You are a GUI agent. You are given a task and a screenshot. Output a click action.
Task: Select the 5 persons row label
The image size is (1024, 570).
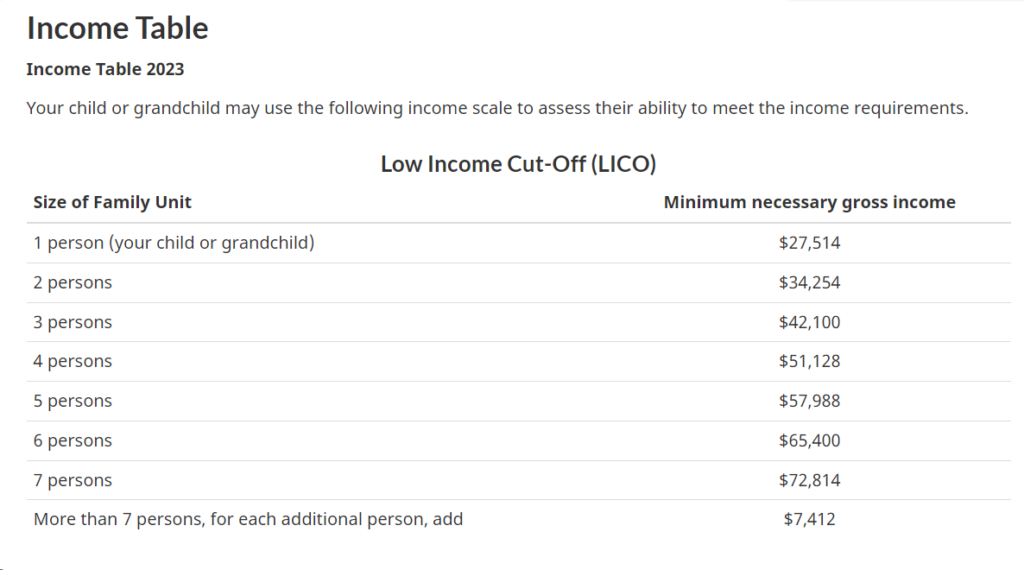click(x=72, y=401)
